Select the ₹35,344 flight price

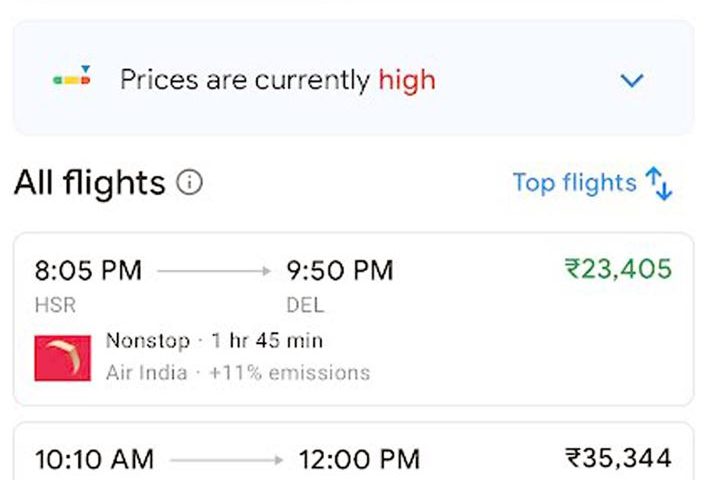pyautogui.click(x=618, y=459)
